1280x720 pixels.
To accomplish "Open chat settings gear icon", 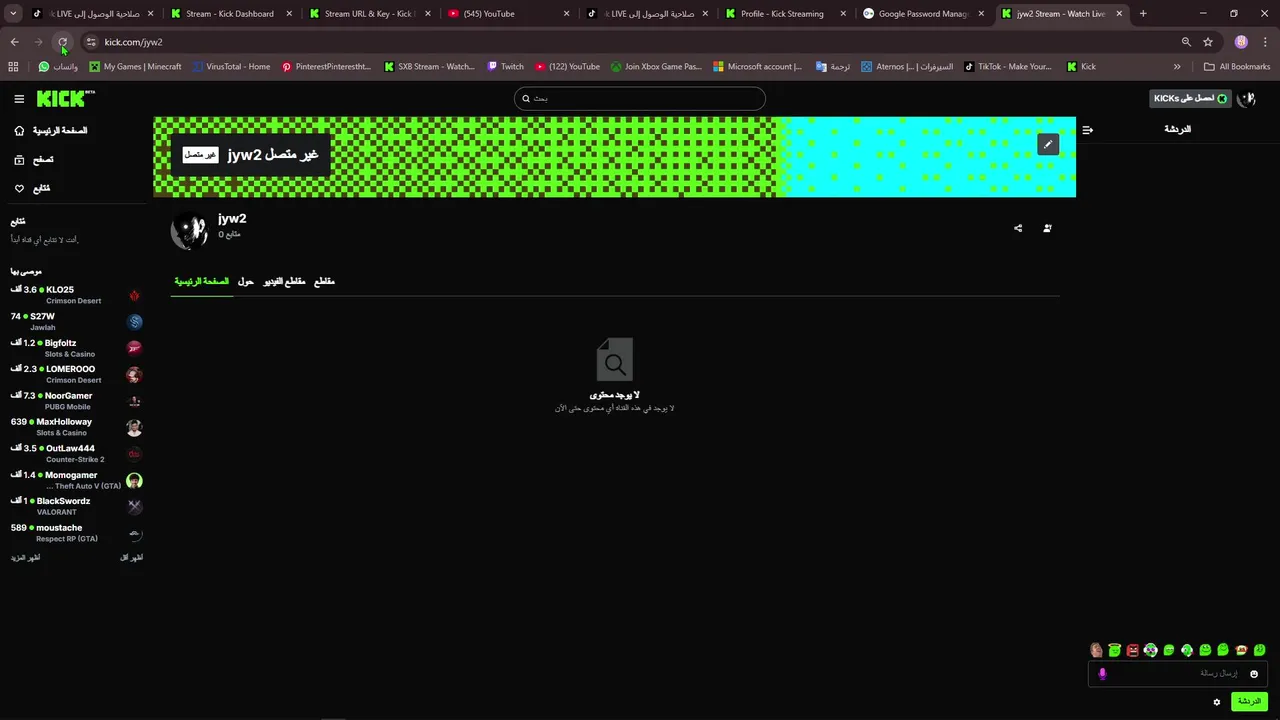I will (x=1217, y=702).
